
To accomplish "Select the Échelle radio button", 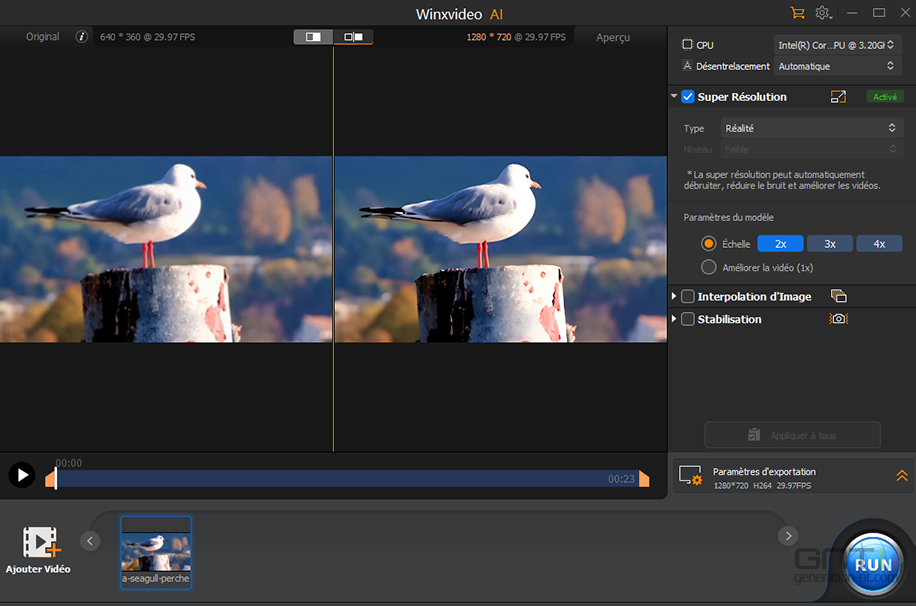I will (709, 244).
